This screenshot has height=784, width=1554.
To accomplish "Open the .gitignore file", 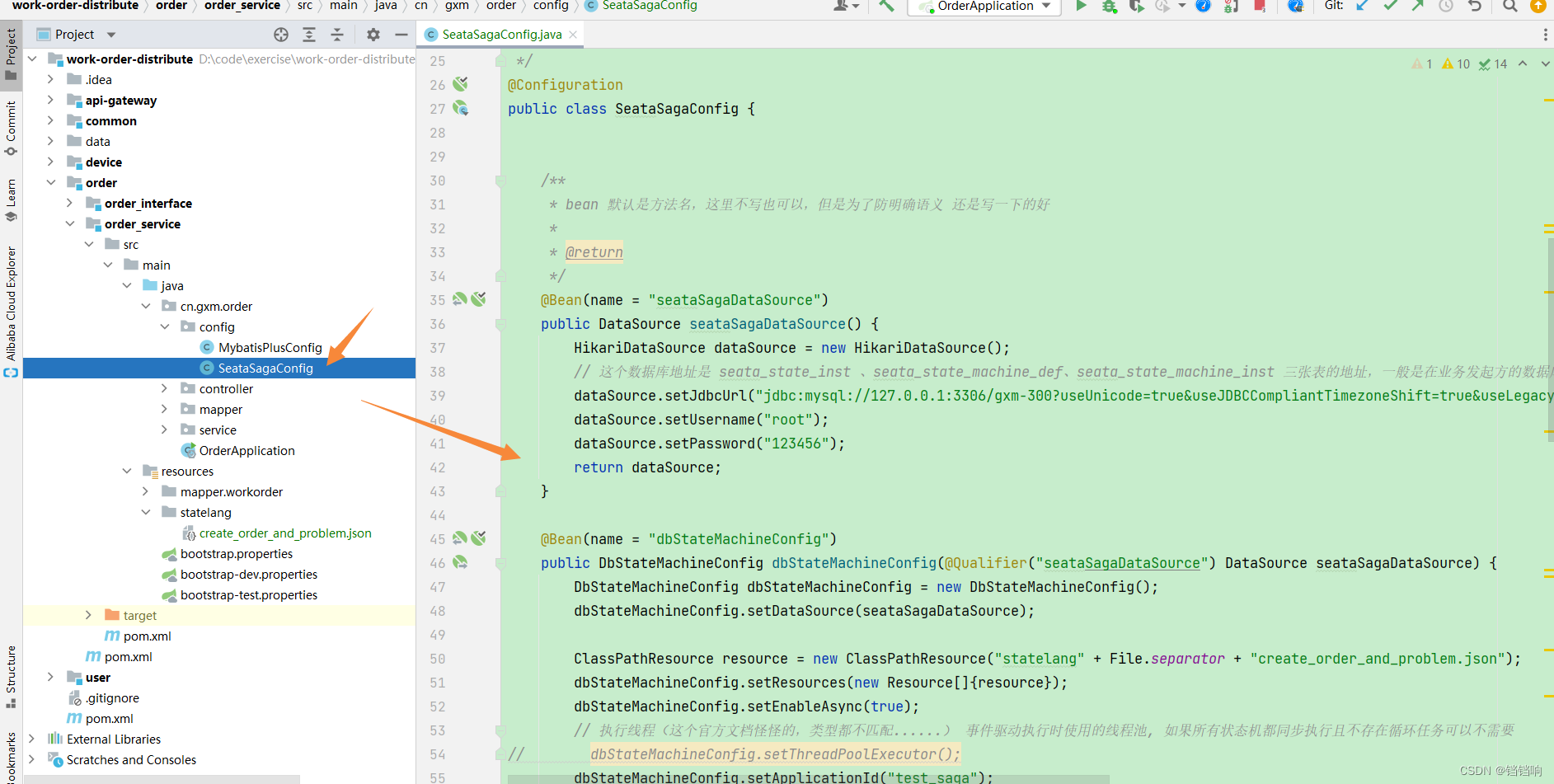I will [112, 697].
